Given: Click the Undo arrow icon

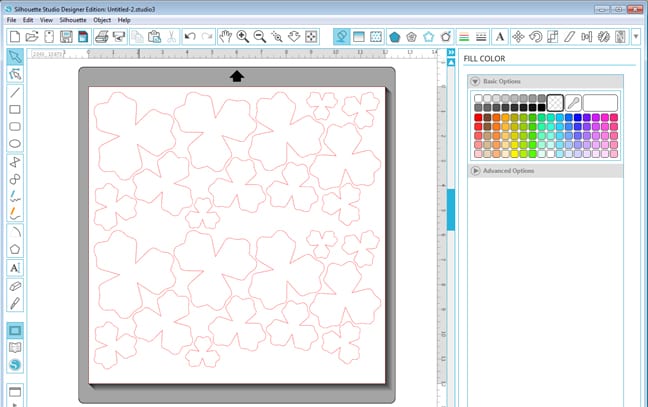Looking at the screenshot, I should click(191, 37).
